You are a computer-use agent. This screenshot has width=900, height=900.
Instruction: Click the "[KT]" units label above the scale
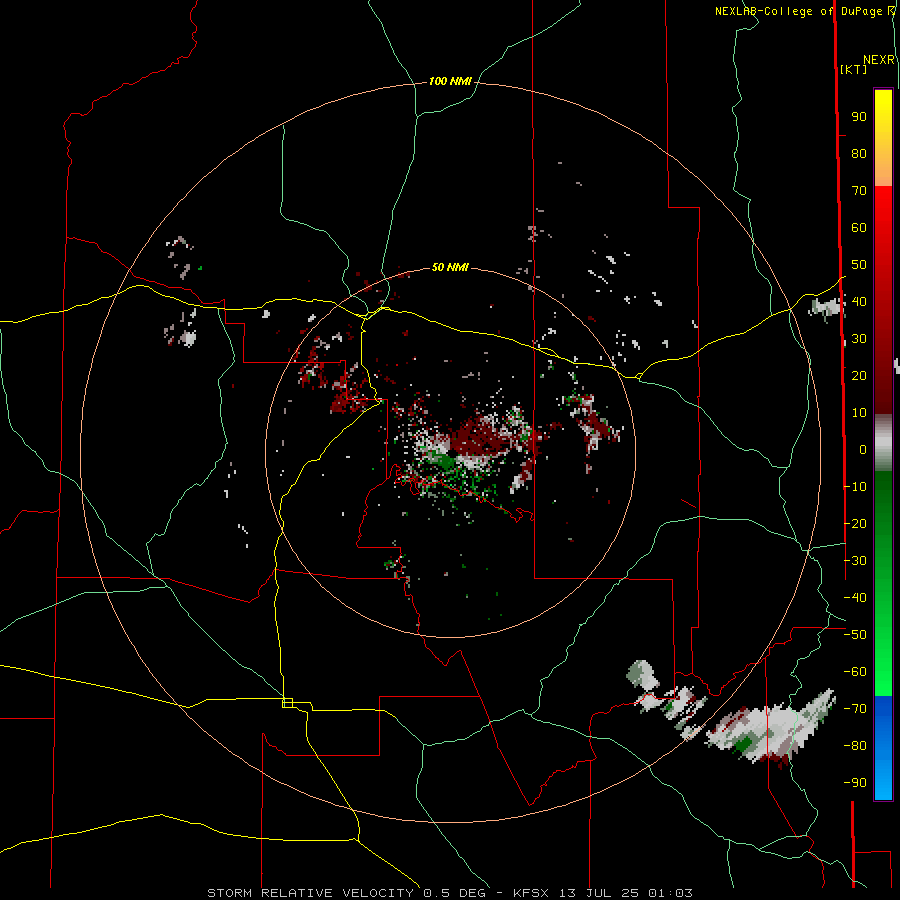(x=854, y=69)
